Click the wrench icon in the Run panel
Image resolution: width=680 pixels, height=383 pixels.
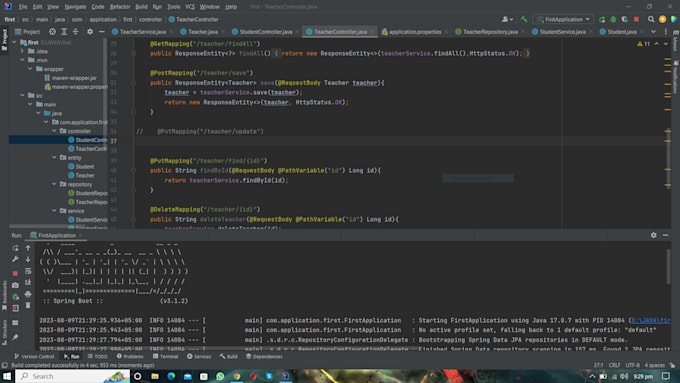[x=15, y=259]
